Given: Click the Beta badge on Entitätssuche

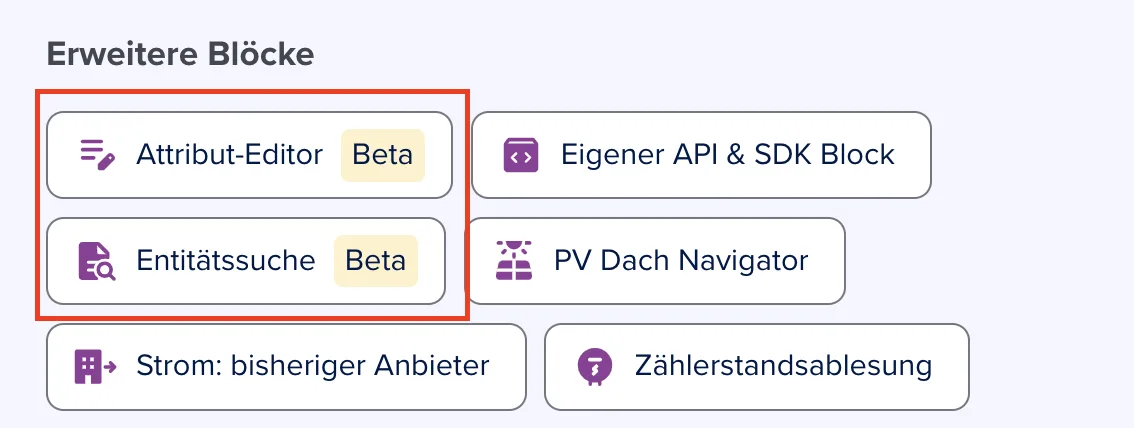Looking at the screenshot, I should point(375,261).
